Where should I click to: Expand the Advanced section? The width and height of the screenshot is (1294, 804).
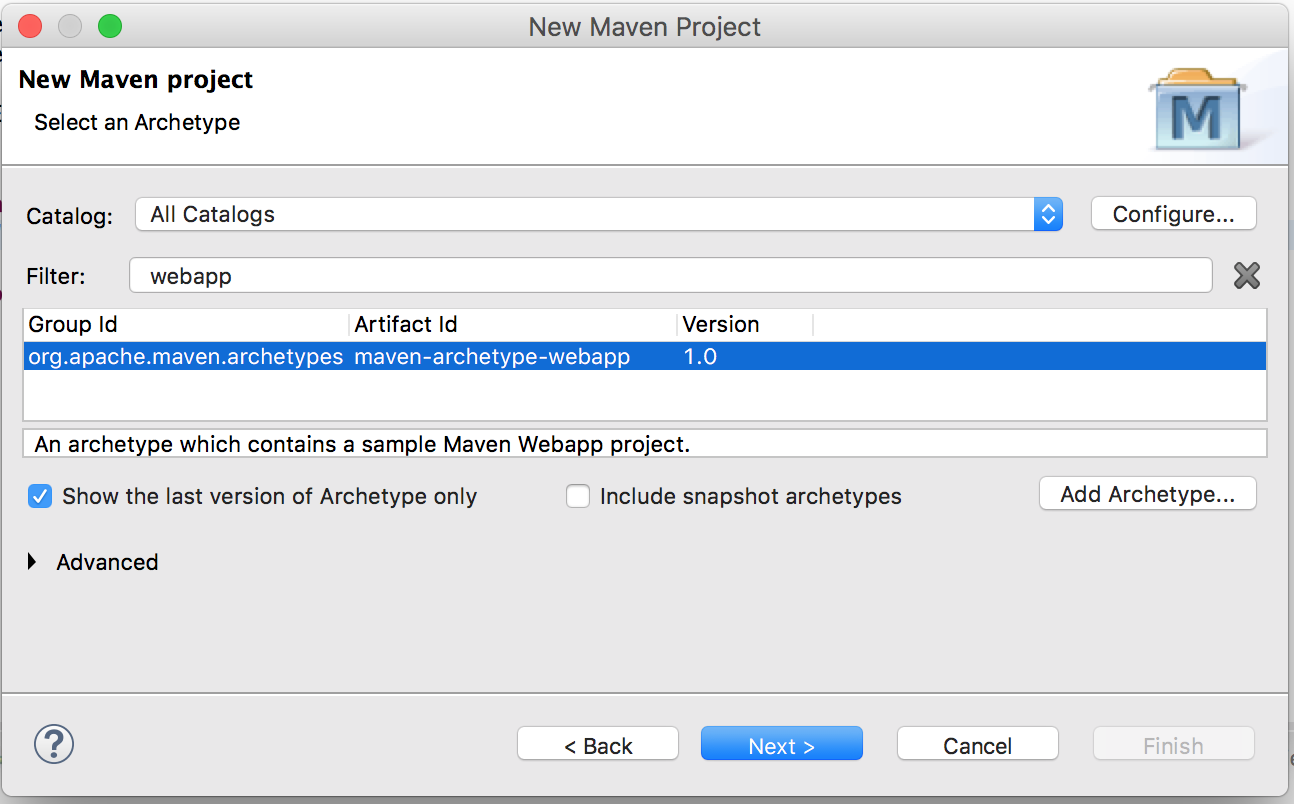point(33,562)
